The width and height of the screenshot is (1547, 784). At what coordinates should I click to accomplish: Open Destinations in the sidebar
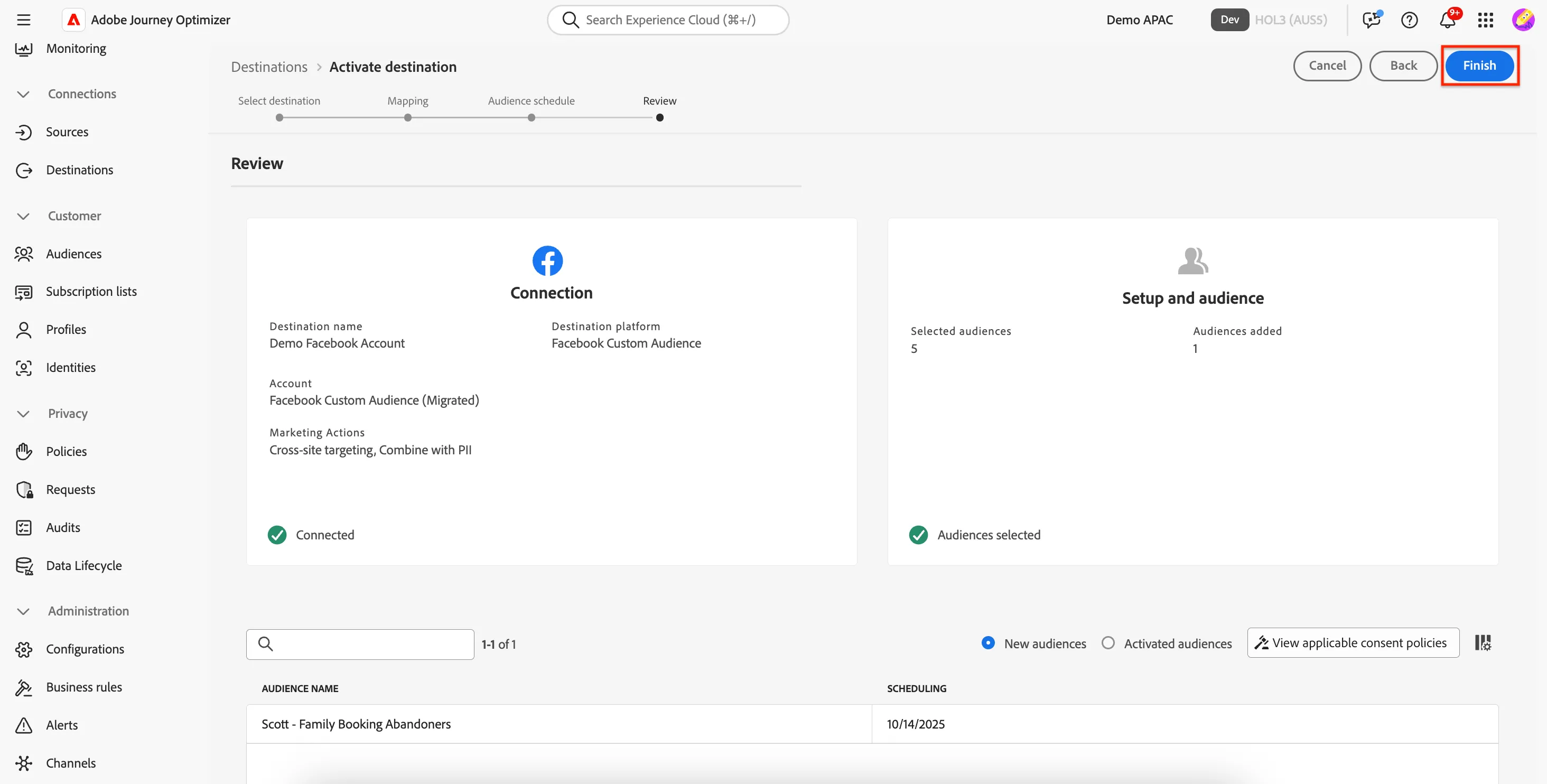79,170
